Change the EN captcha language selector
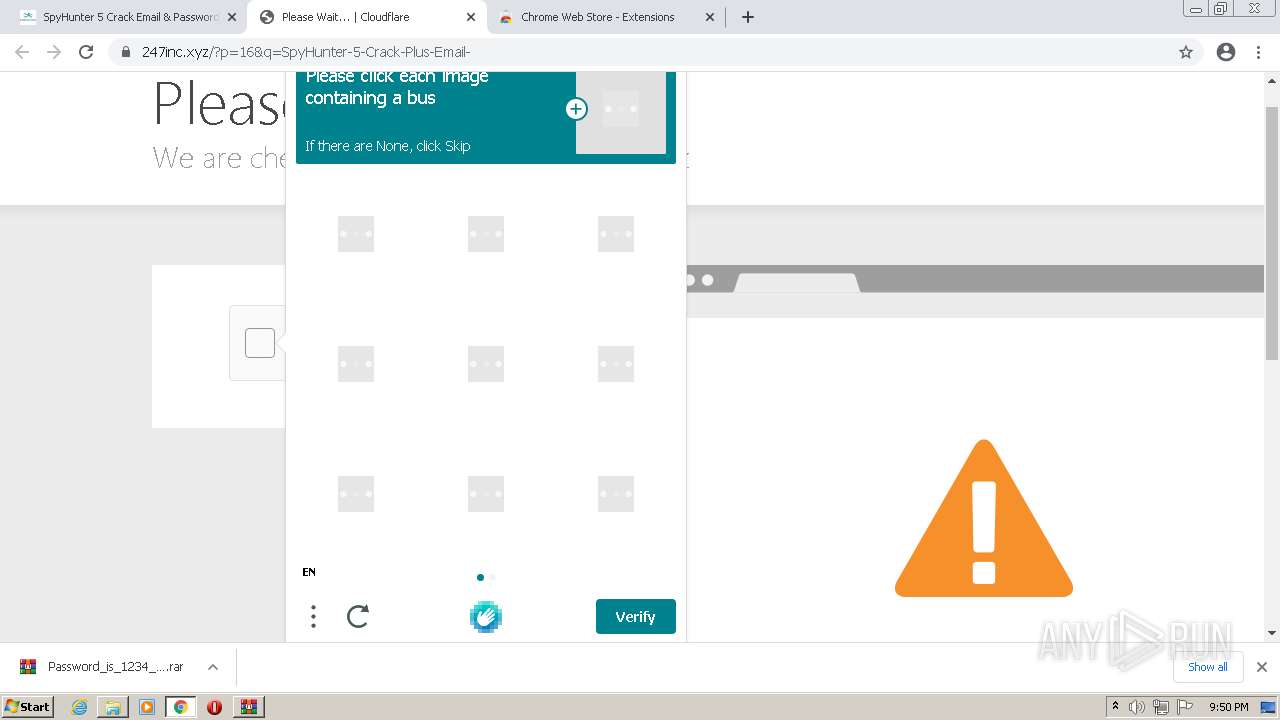Viewport: 1280px width, 720px height. coord(309,572)
